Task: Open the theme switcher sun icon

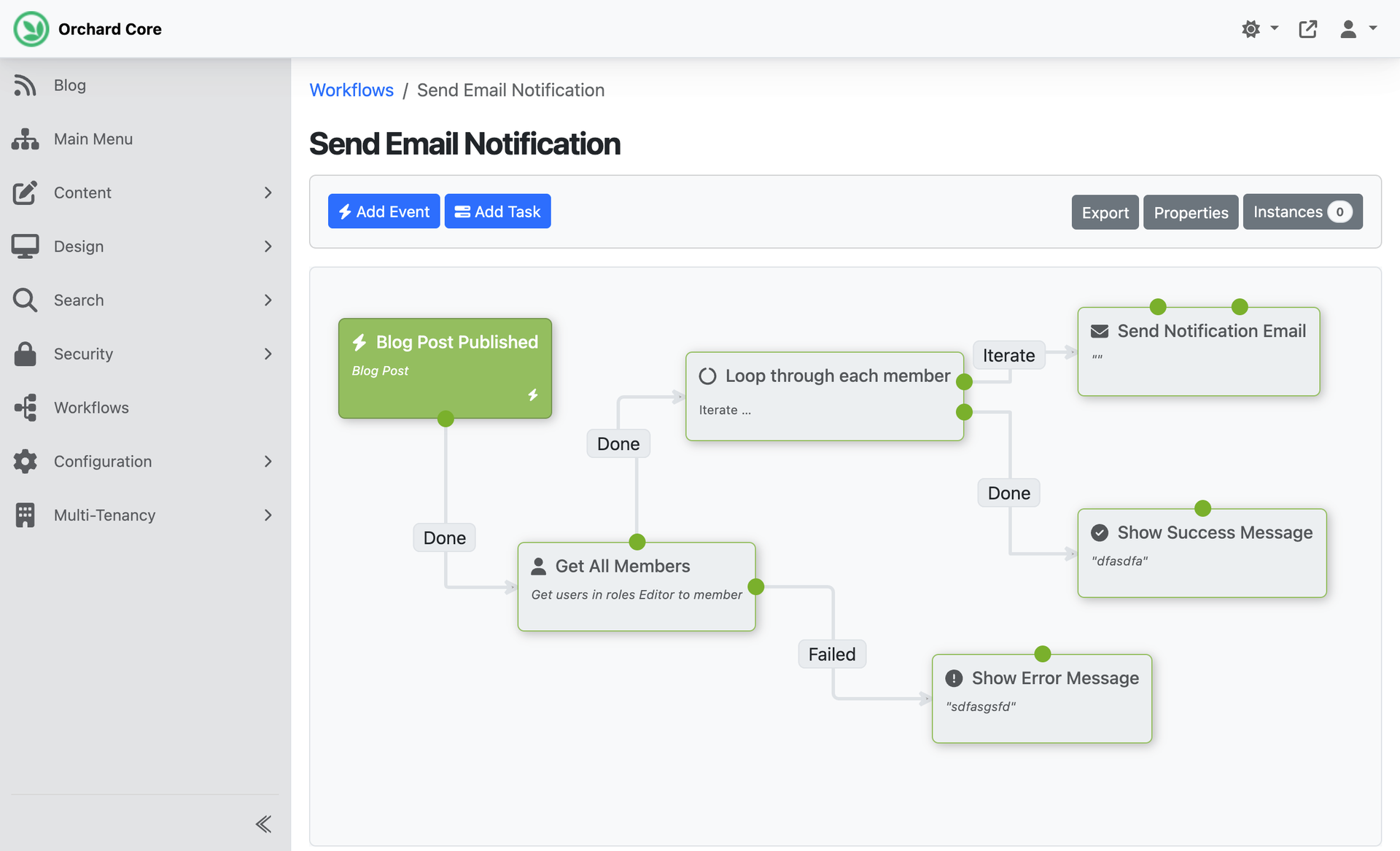Action: (1251, 29)
